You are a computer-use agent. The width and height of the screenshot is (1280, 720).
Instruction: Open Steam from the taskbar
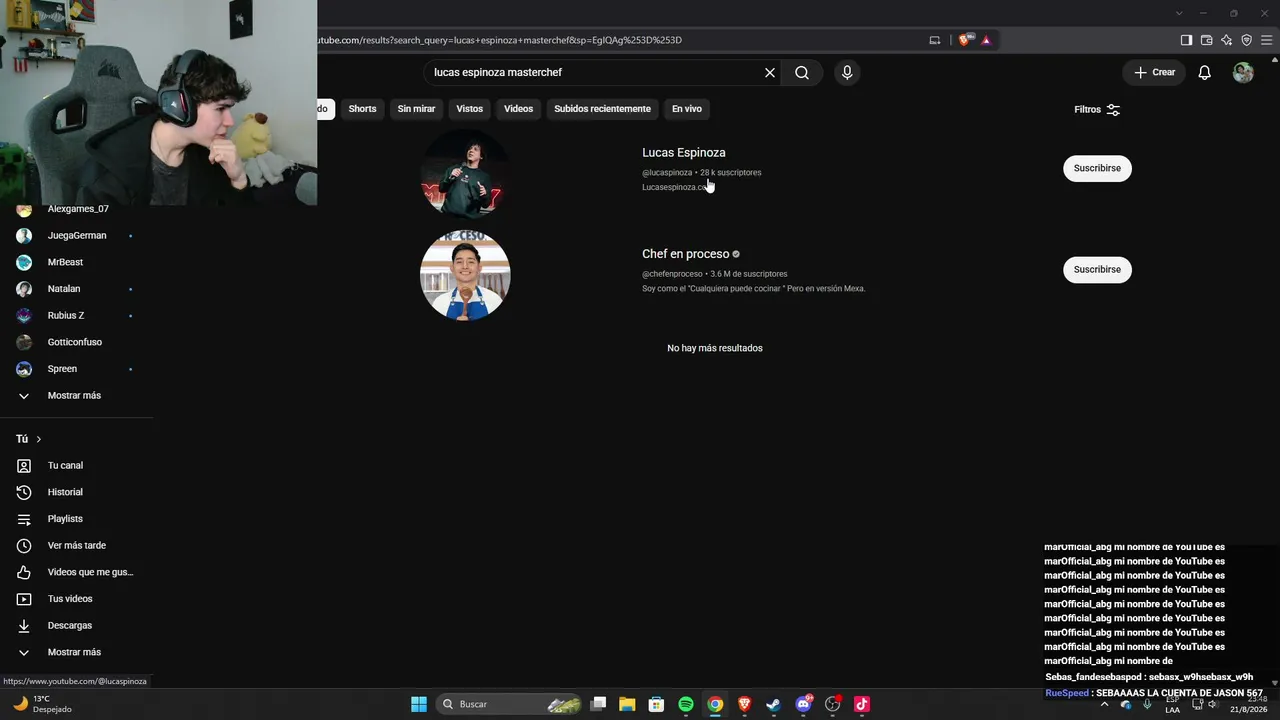[773, 704]
